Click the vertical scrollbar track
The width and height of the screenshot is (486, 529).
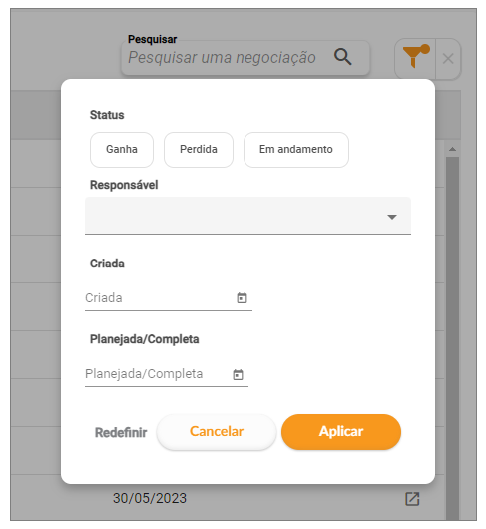coord(452,337)
